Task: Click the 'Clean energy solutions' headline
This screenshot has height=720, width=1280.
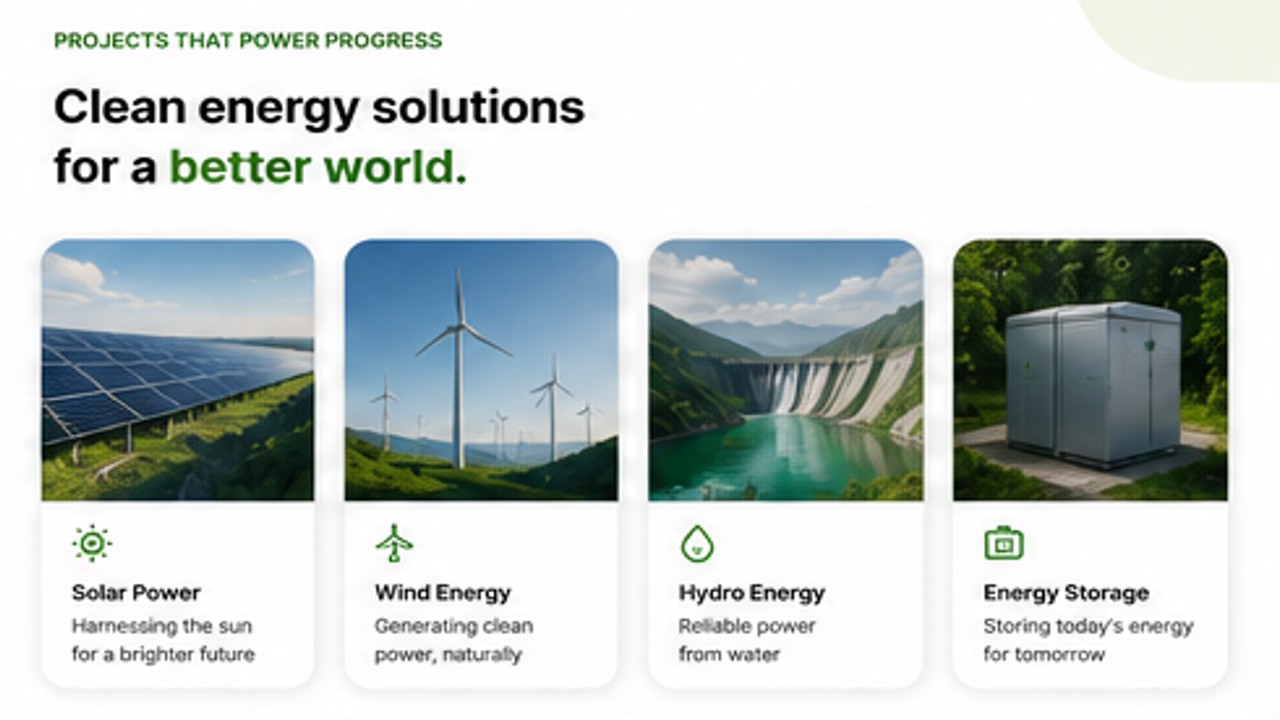Action: 319,107
